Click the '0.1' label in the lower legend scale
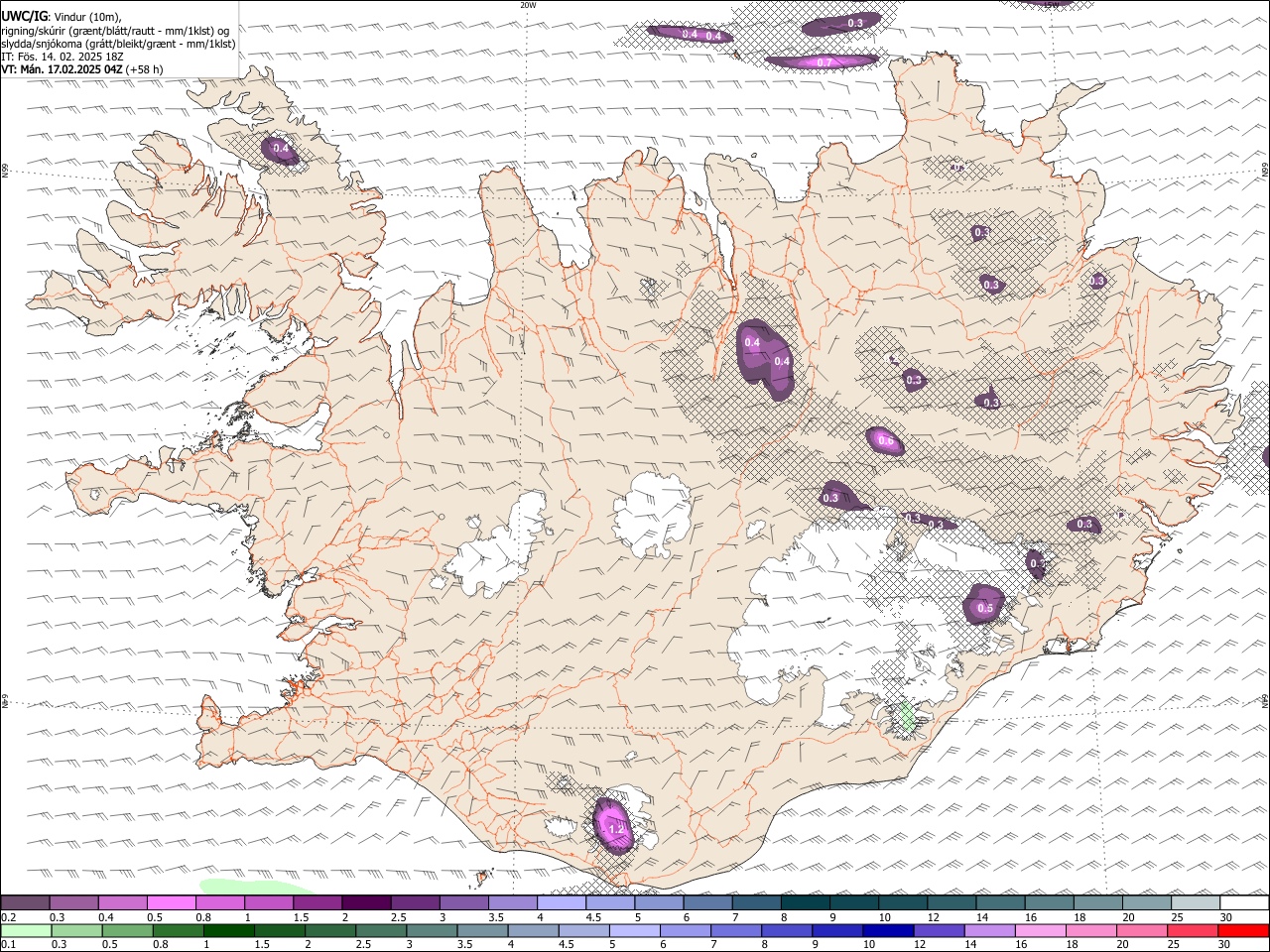This screenshot has width=1270, height=952. click(x=8, y=945)
